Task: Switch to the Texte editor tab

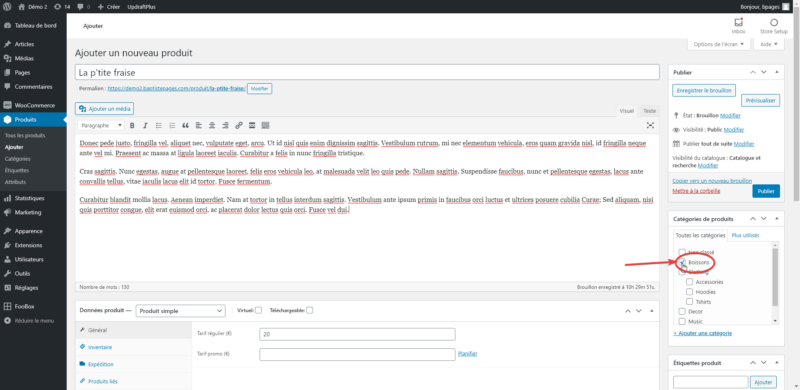Action: 649,111
